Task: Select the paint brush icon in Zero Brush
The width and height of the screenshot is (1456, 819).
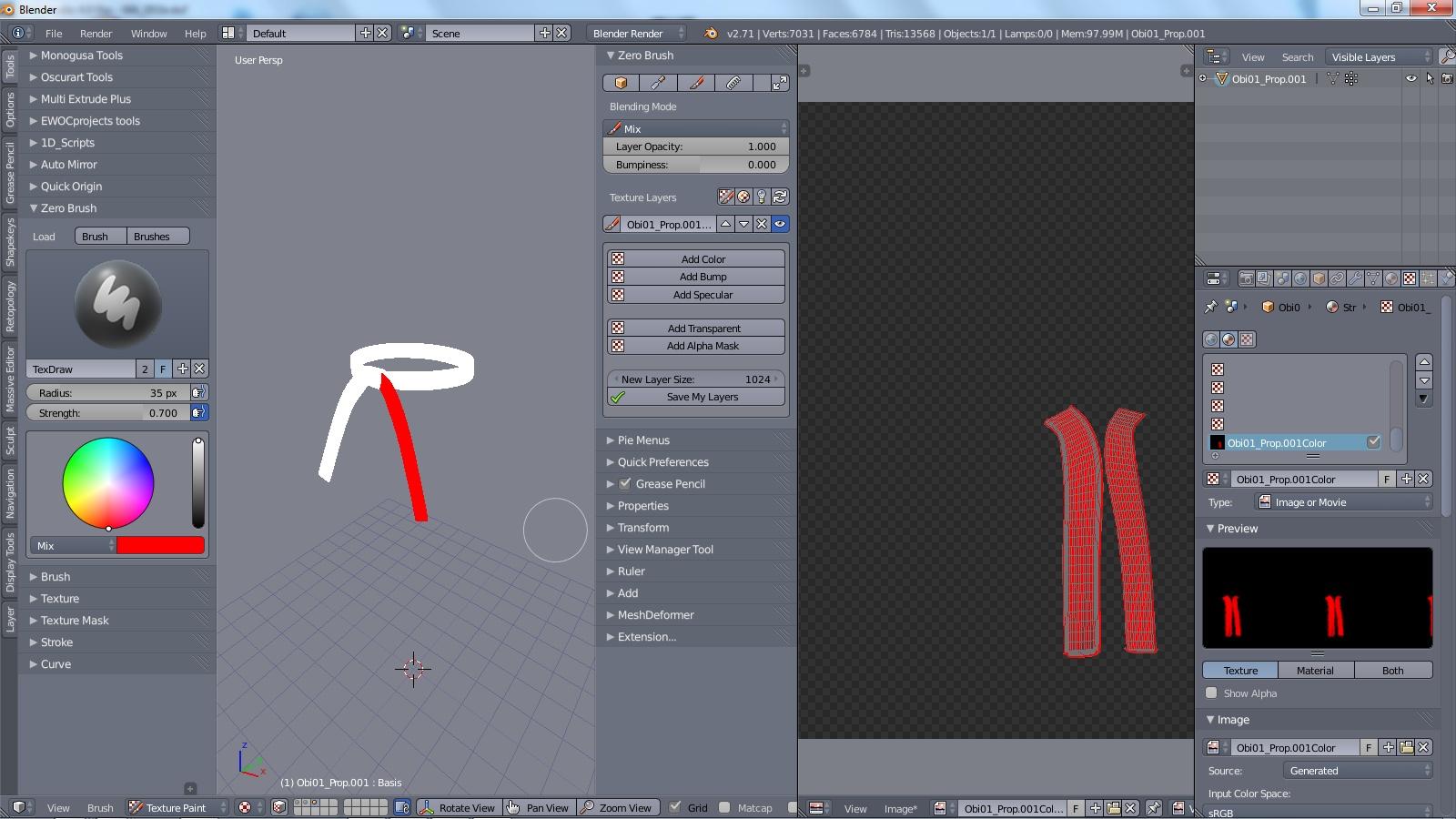Action: (x=696, y=83)
